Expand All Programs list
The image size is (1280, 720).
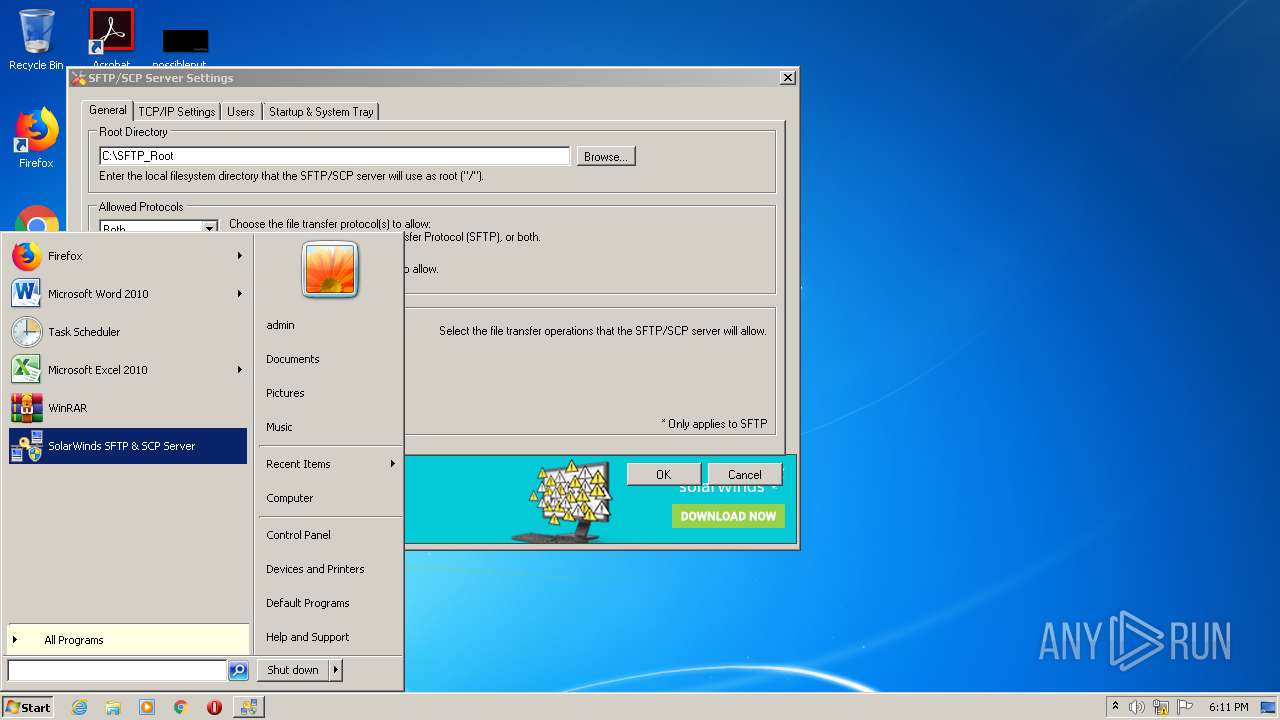[x=128, y=640]
